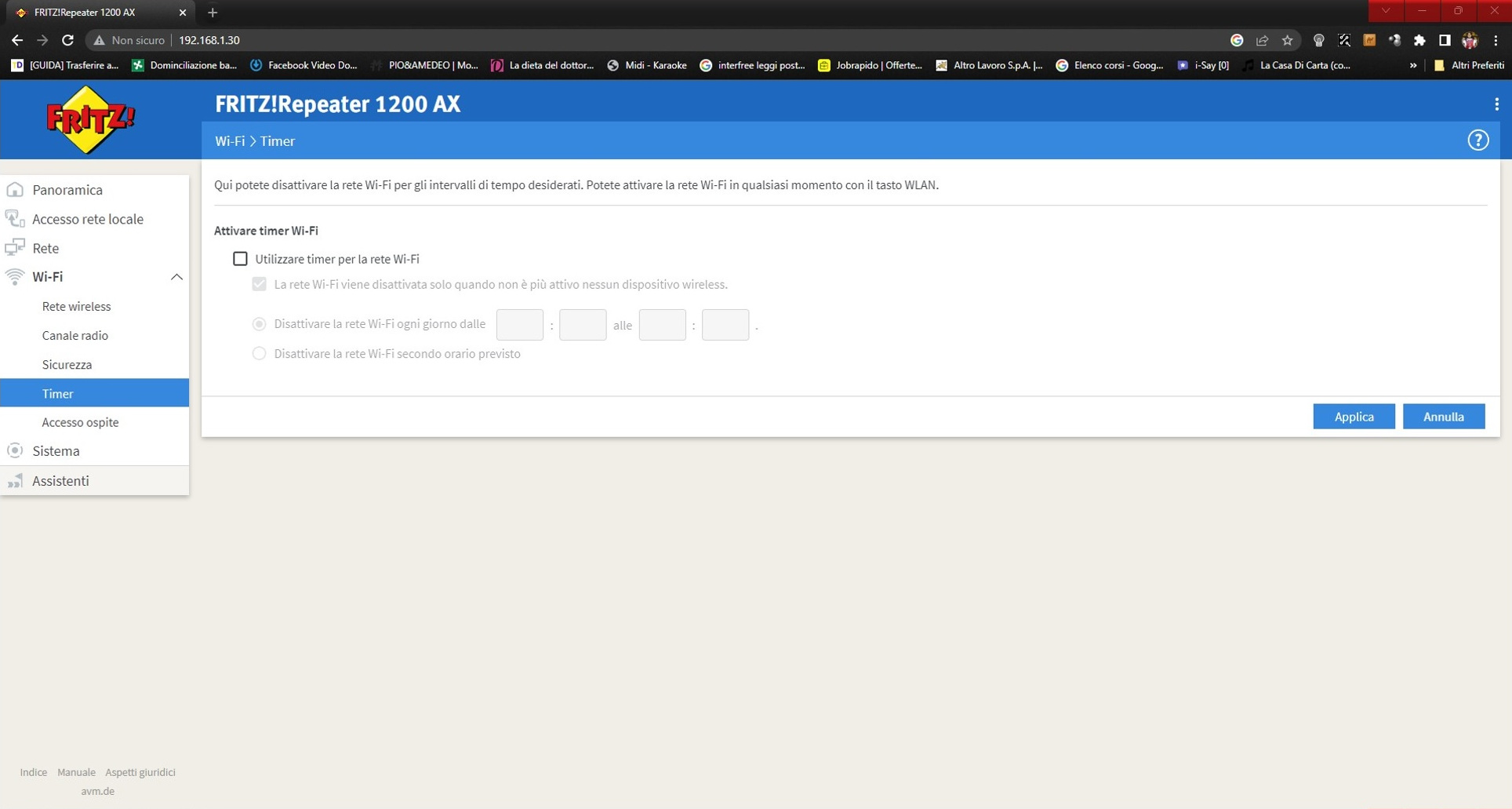This screenshot has height=809, width=1512.
Task: Reload the page with refresh icon
Action: (67, 40)
